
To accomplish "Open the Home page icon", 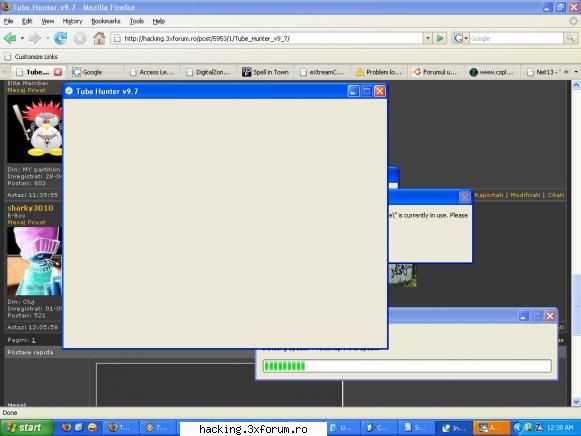I will pos(99,38).
